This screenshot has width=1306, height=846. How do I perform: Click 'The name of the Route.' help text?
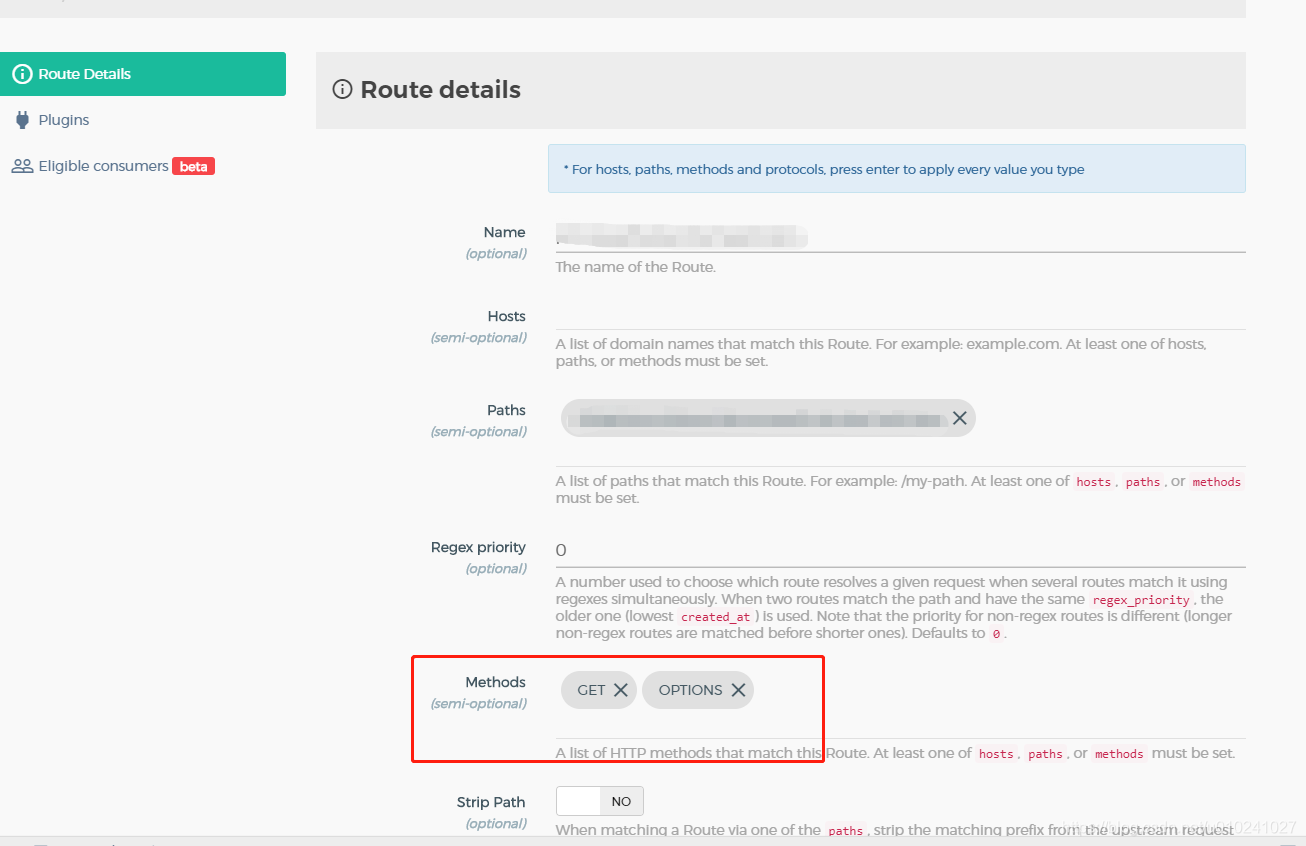[635, 267]
